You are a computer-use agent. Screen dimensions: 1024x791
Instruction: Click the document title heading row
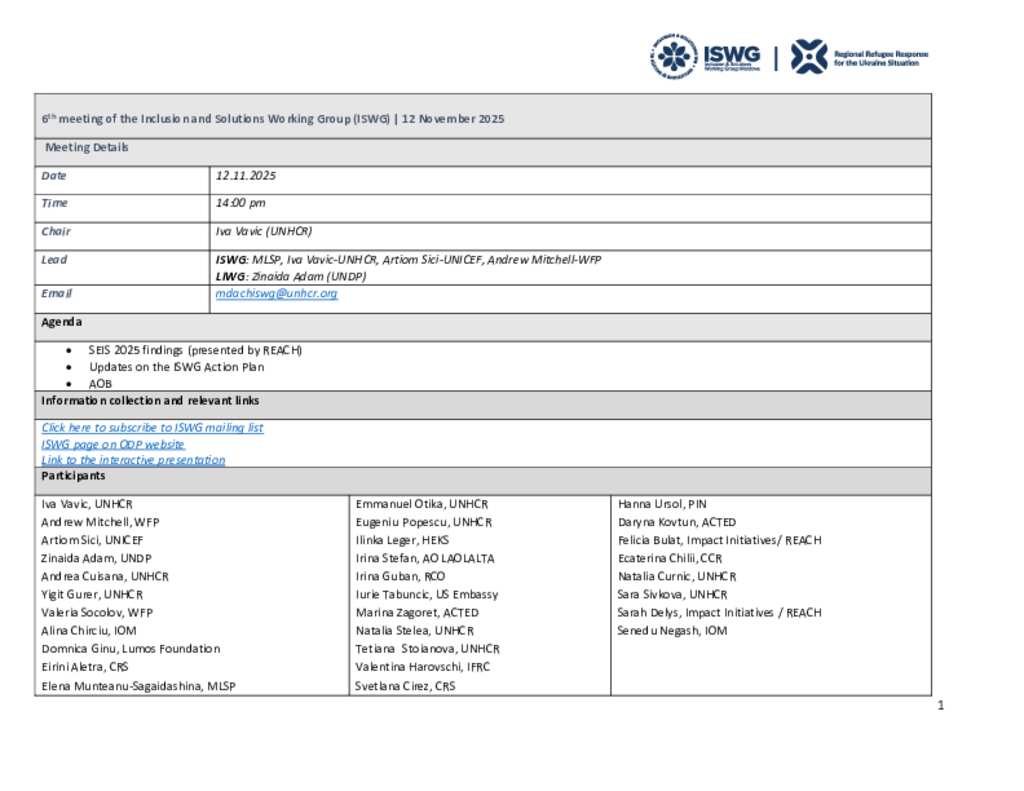(272, 118)
